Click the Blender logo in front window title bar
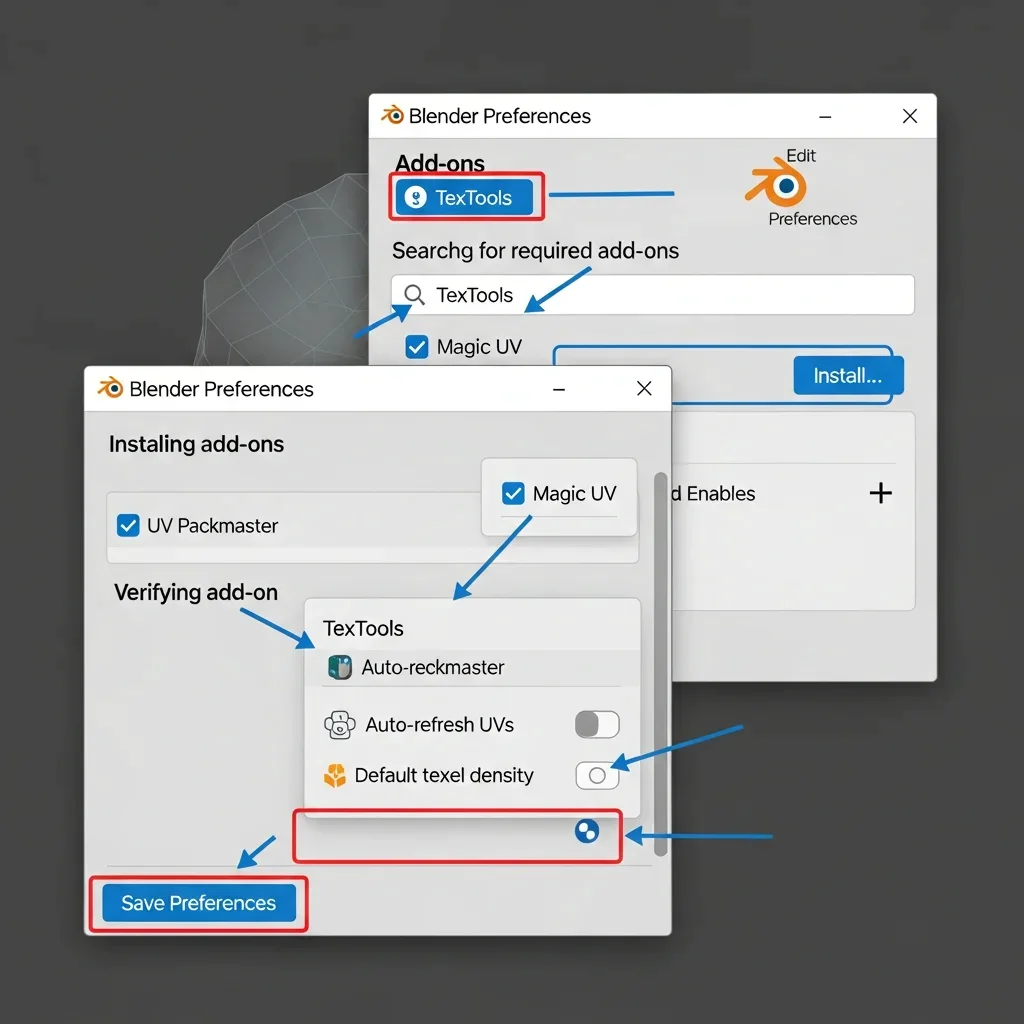The width and height of the screenshot is (1024, 1024). (110, 389)
